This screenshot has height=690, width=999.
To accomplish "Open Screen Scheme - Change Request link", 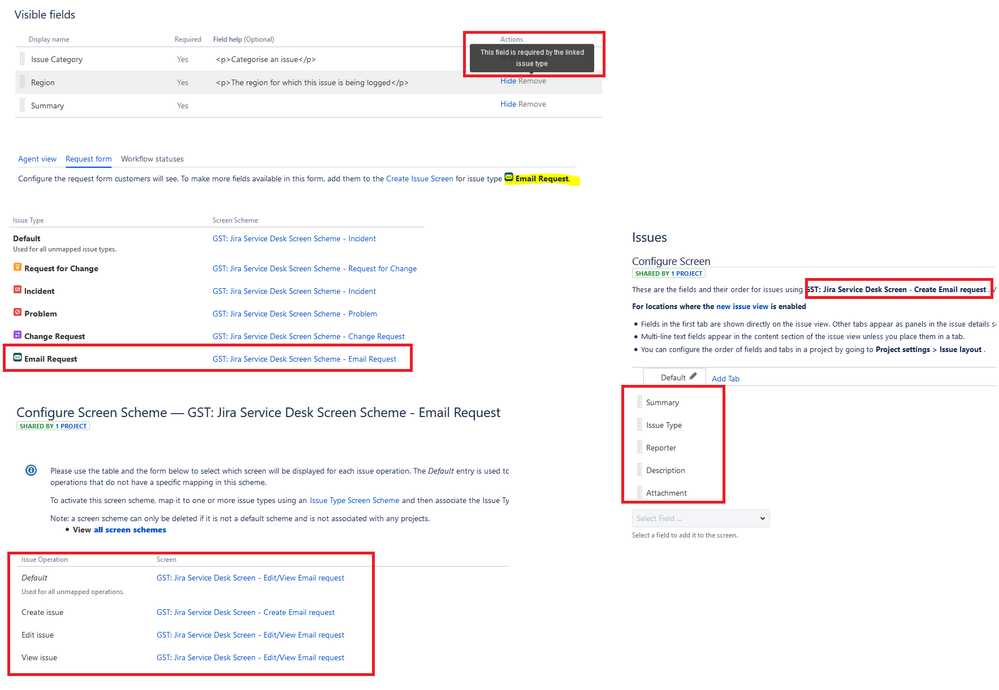I will 308,336.
